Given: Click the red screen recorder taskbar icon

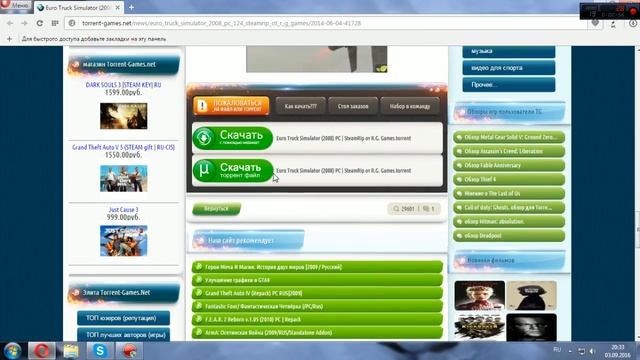Looking at the screenshot, I should click(x=129, y=351).
